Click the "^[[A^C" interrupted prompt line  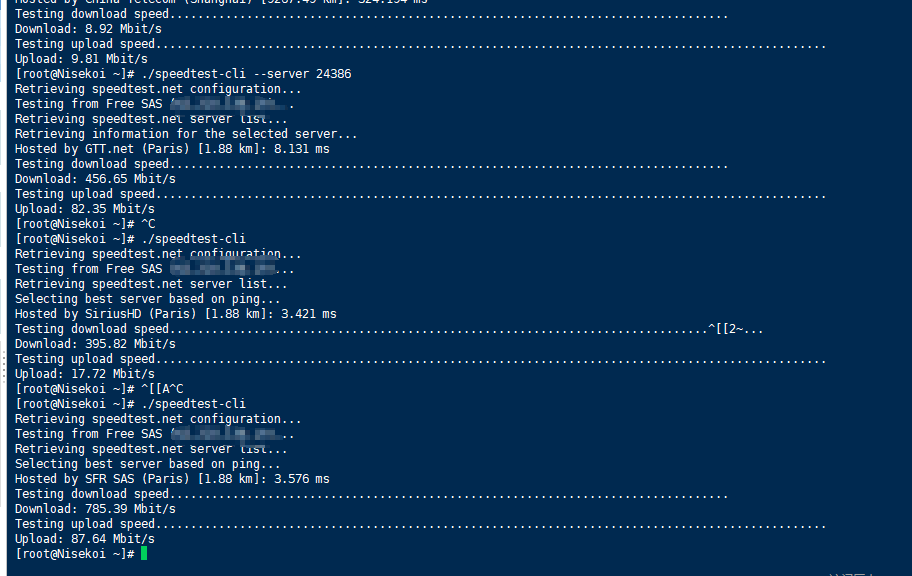(x=162, y=389)
